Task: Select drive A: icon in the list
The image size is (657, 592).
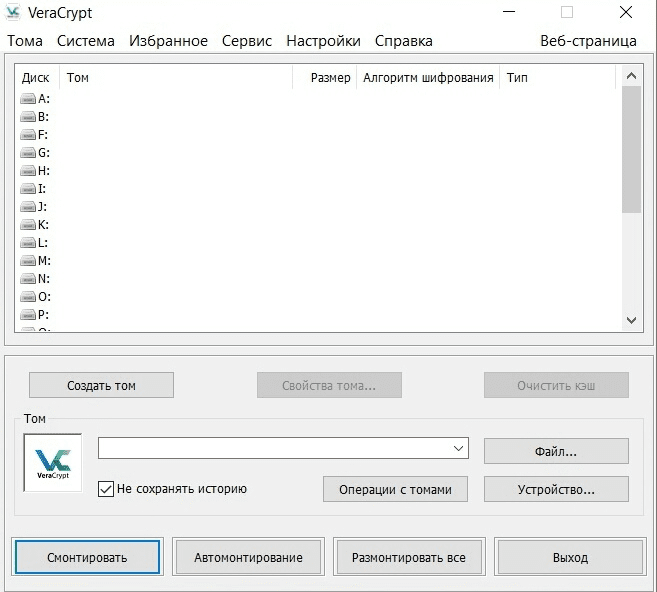Action: click(28, 99)
